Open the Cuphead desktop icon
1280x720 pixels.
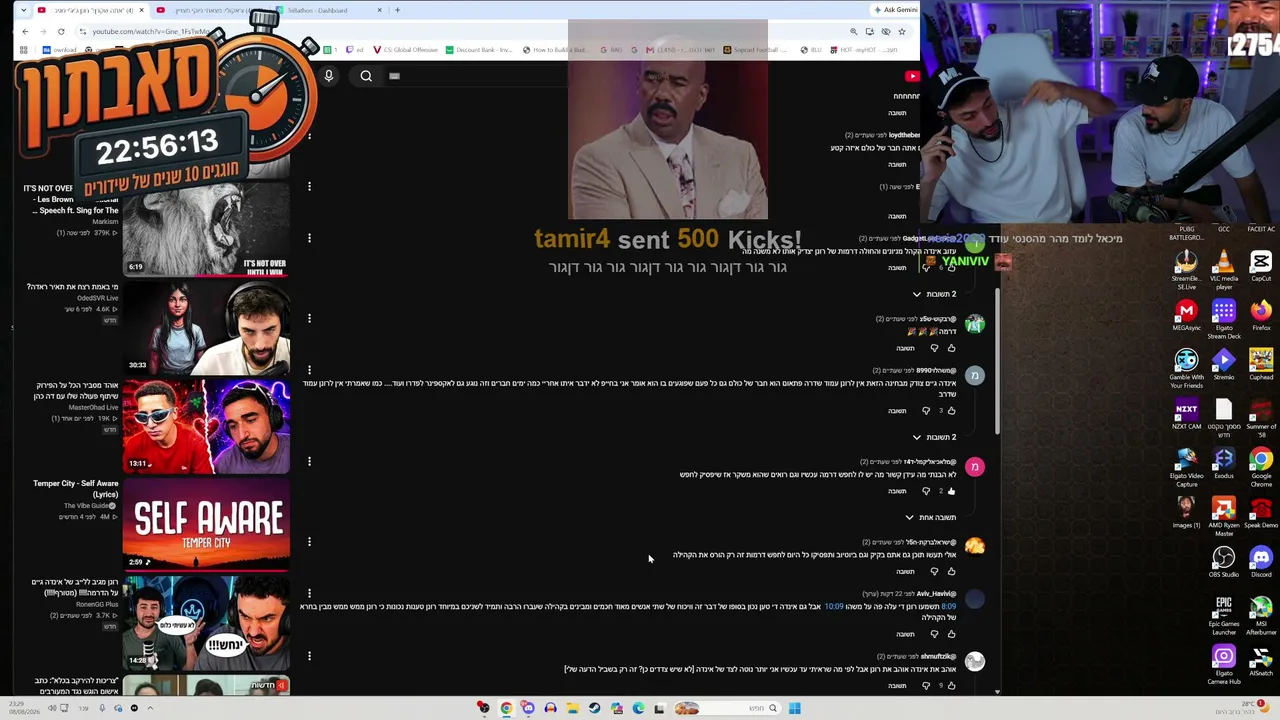[x=1261, y=366]
